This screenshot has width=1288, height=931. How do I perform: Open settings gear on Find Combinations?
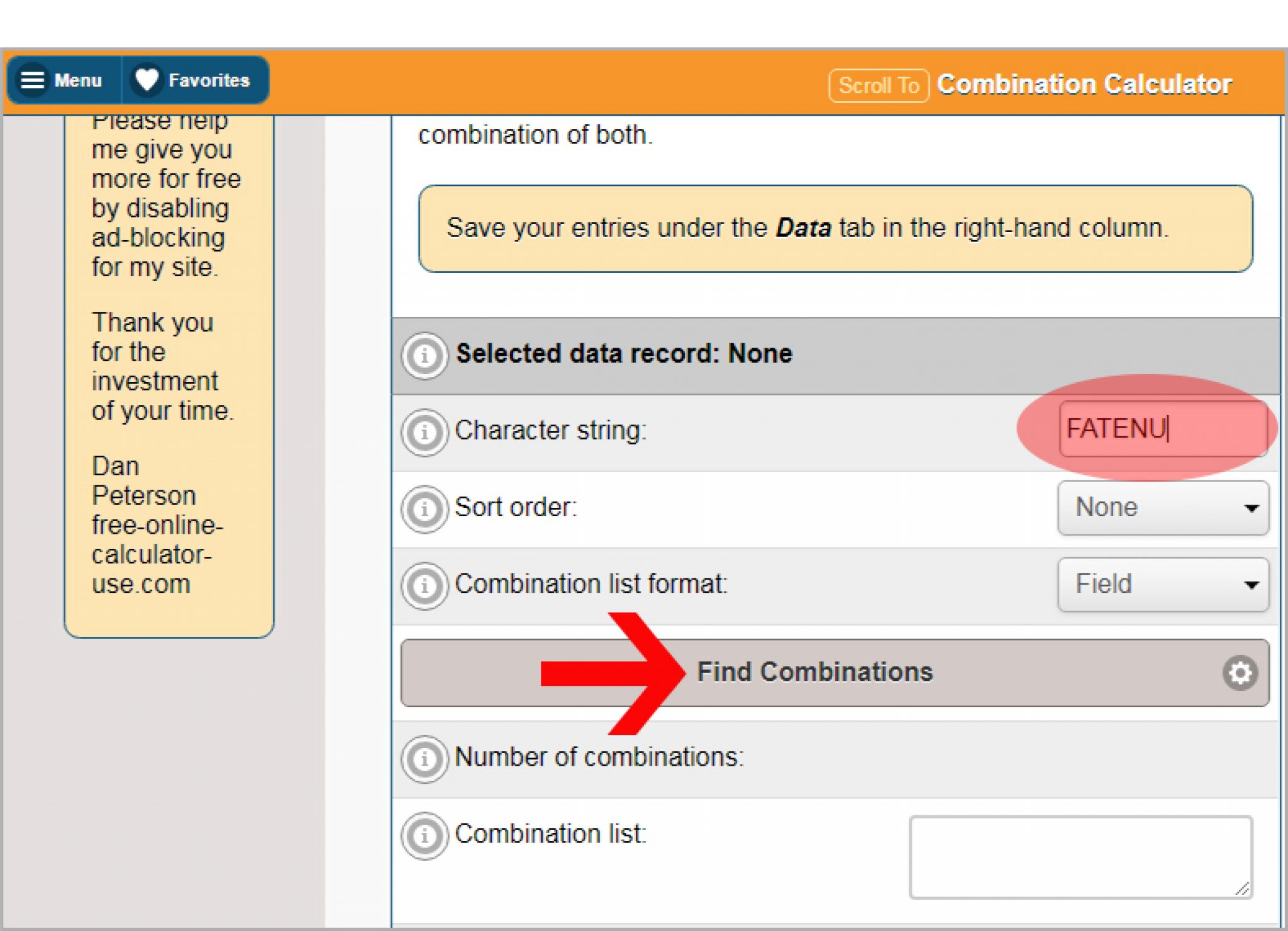click(x=1240, y=673)
